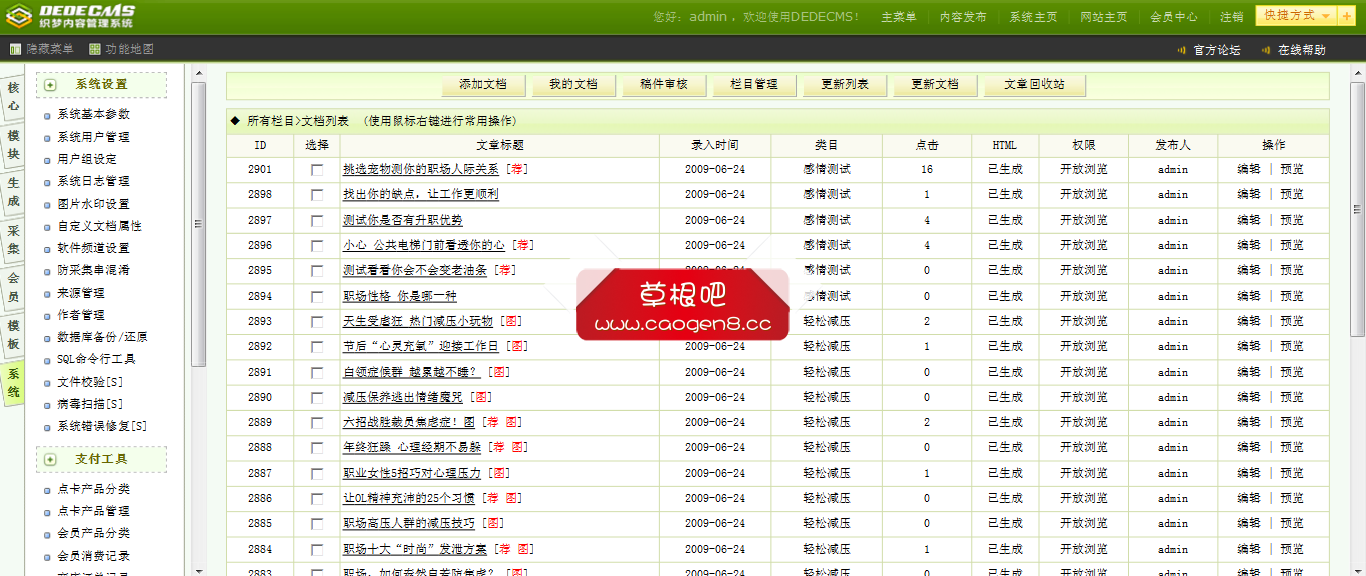Open the 快捷方式 dropdown arrow

coord(1325,16)
